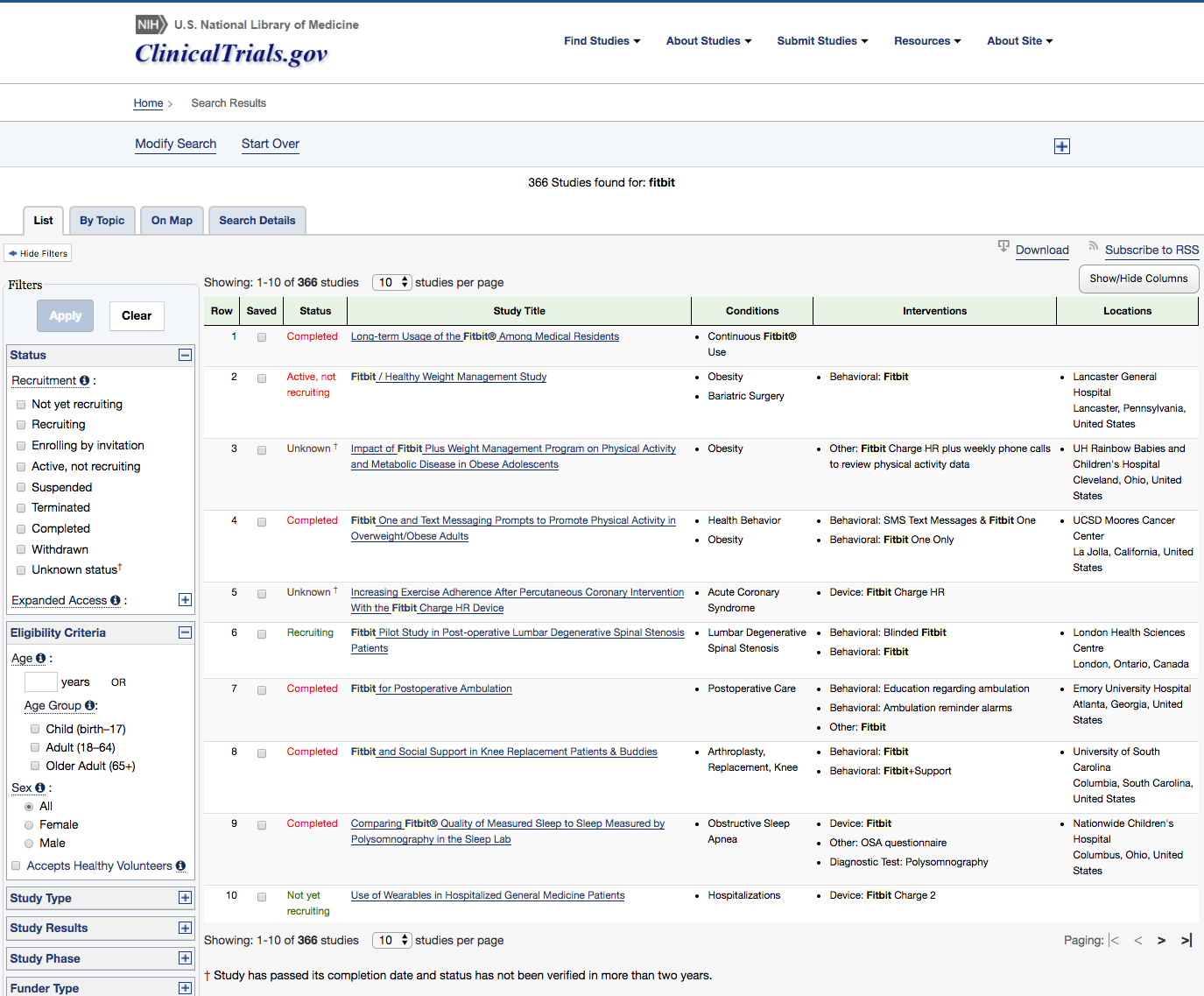Select the Male sex option
Screen dimensions: 1204x996
click(x=29, y=844)
